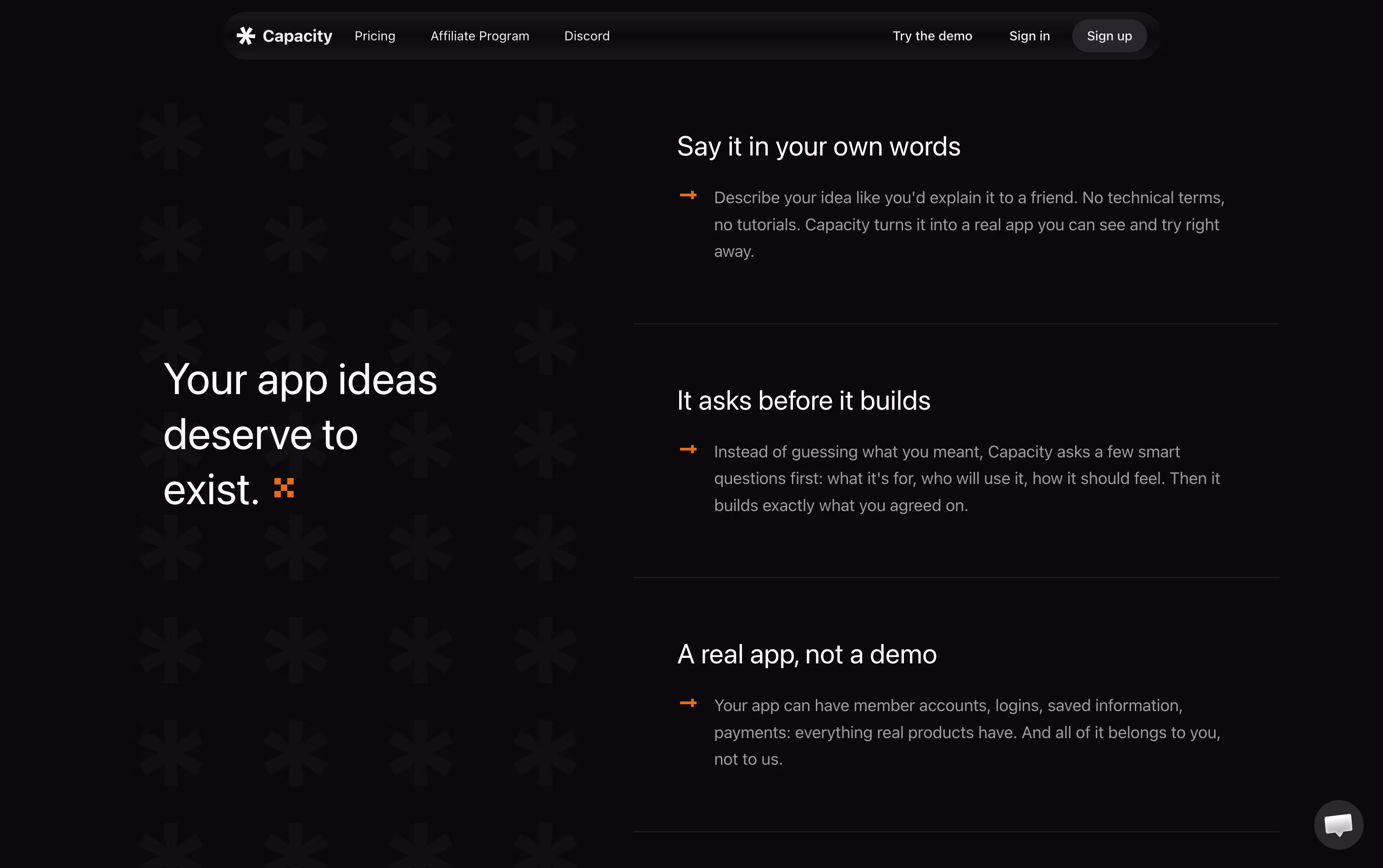Open the Discord link
This screenshot has height=868, width=1383.
(x=587, y=36)
